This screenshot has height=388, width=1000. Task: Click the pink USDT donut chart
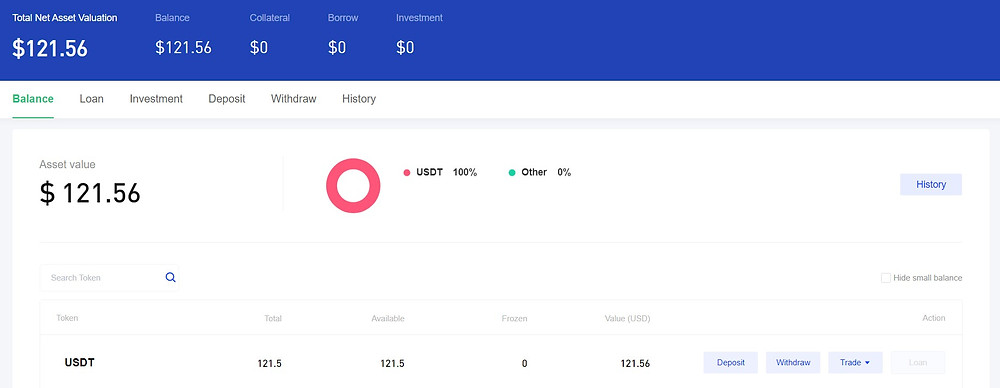pos(353,186)
